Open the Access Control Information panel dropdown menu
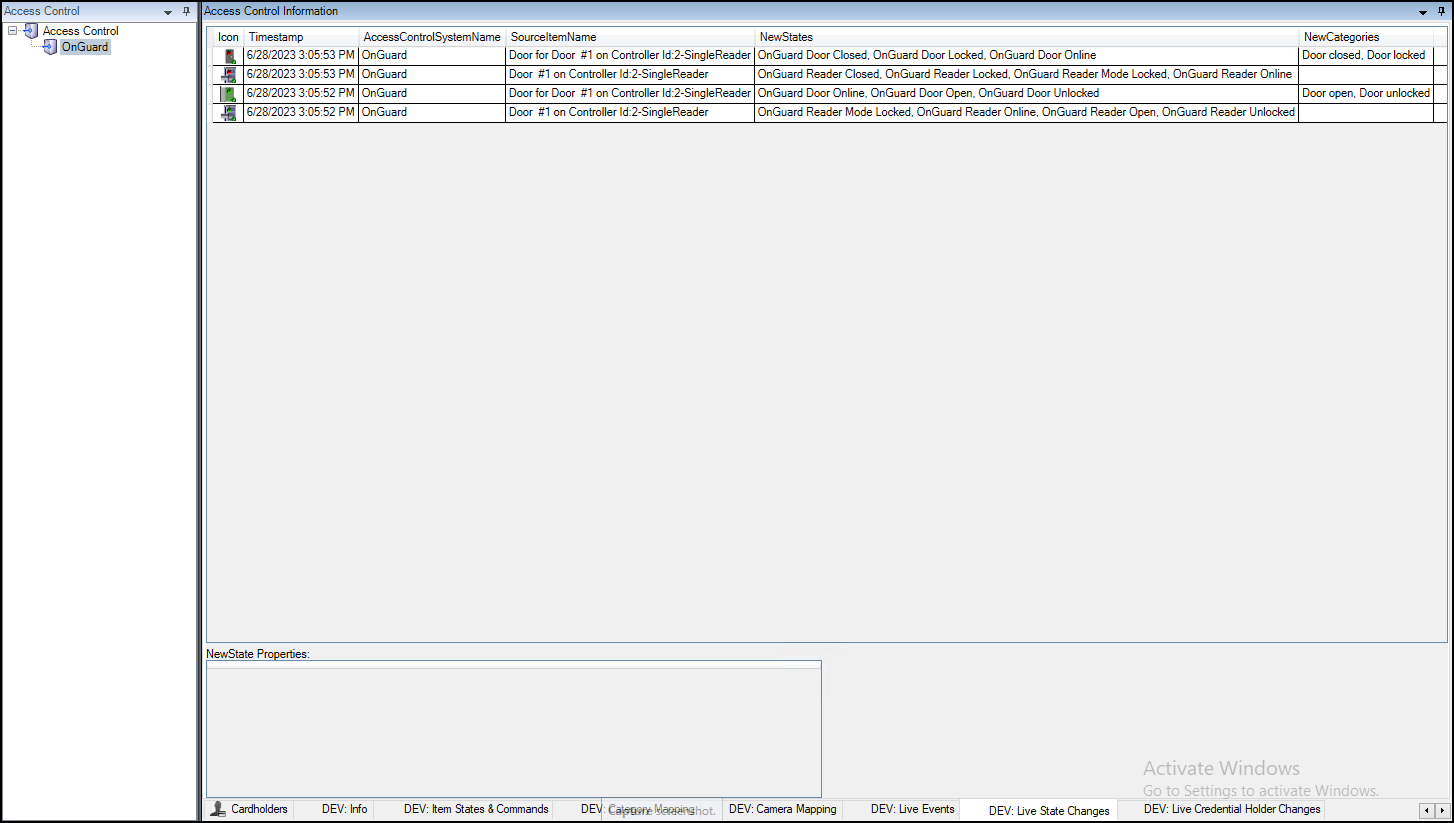Viewport: 1454px width, 823px height. tap(1422, 10)
